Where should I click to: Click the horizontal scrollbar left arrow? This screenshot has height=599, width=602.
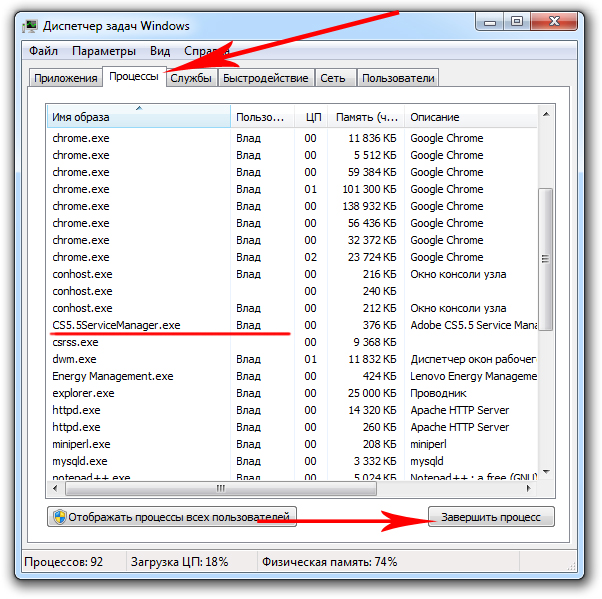pos(56,488)
